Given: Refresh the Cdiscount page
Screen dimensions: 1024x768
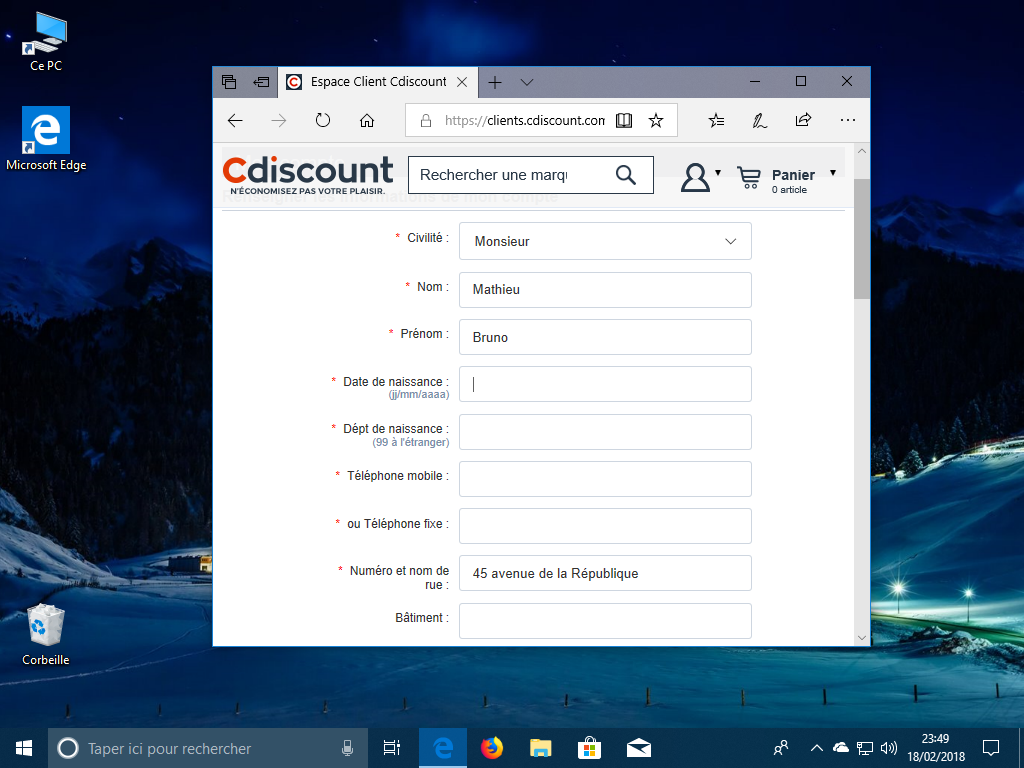Looking at the screenshot, I should [x=323, y=120].
